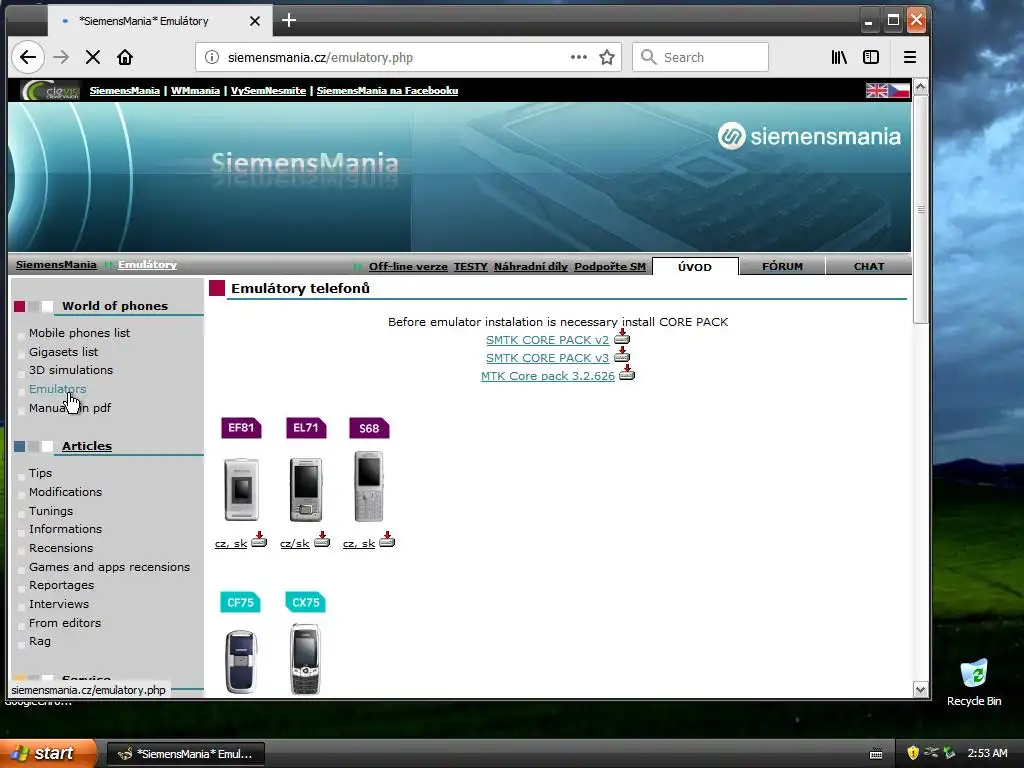Bookmark this page with the star
This screenshot has width=1024, height=768.
(x=607, y=57)
